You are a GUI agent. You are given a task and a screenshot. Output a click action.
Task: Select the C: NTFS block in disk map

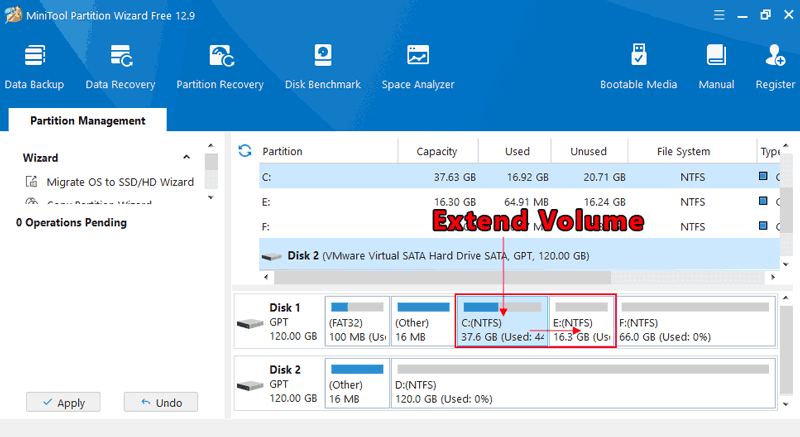point(502,321)
